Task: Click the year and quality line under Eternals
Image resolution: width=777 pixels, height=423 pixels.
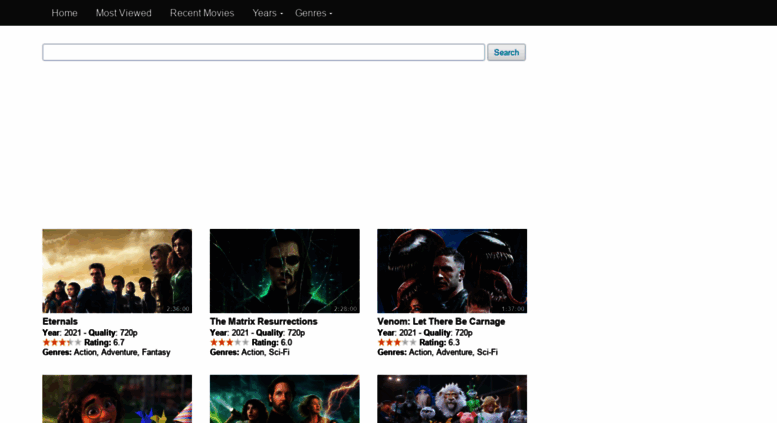Action: (90, 332)
